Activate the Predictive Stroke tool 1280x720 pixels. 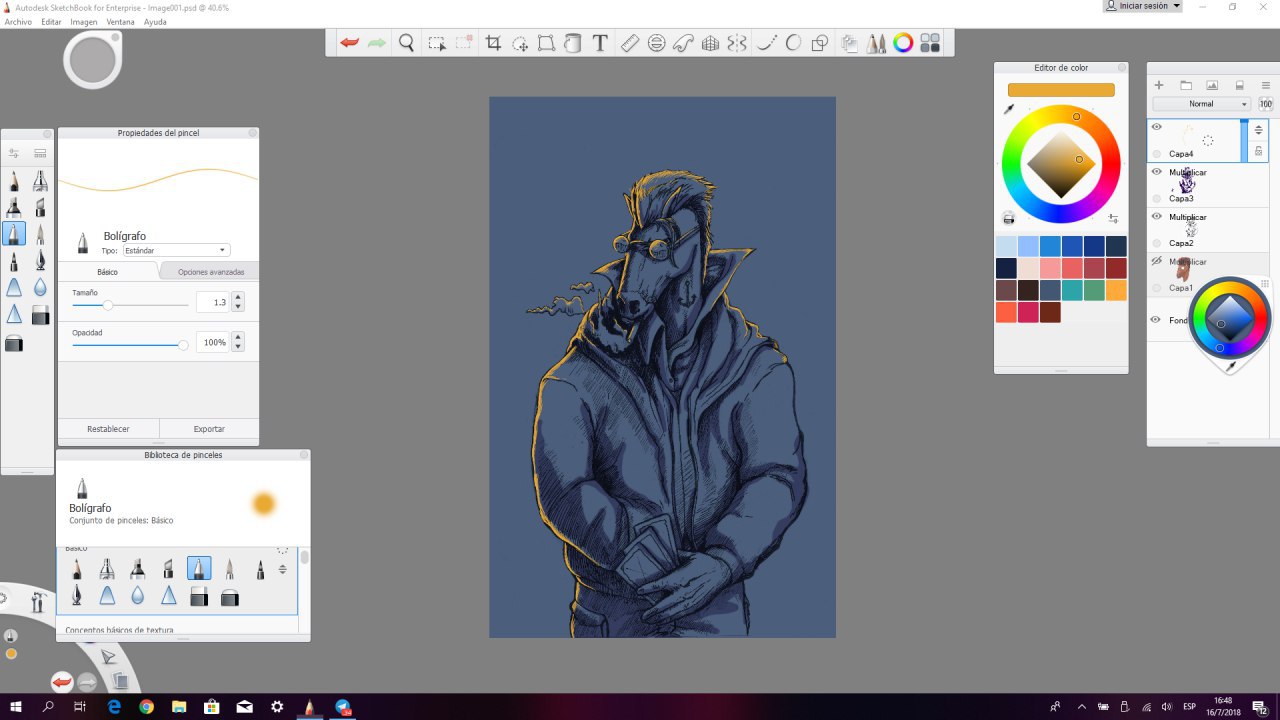point(793,43)
